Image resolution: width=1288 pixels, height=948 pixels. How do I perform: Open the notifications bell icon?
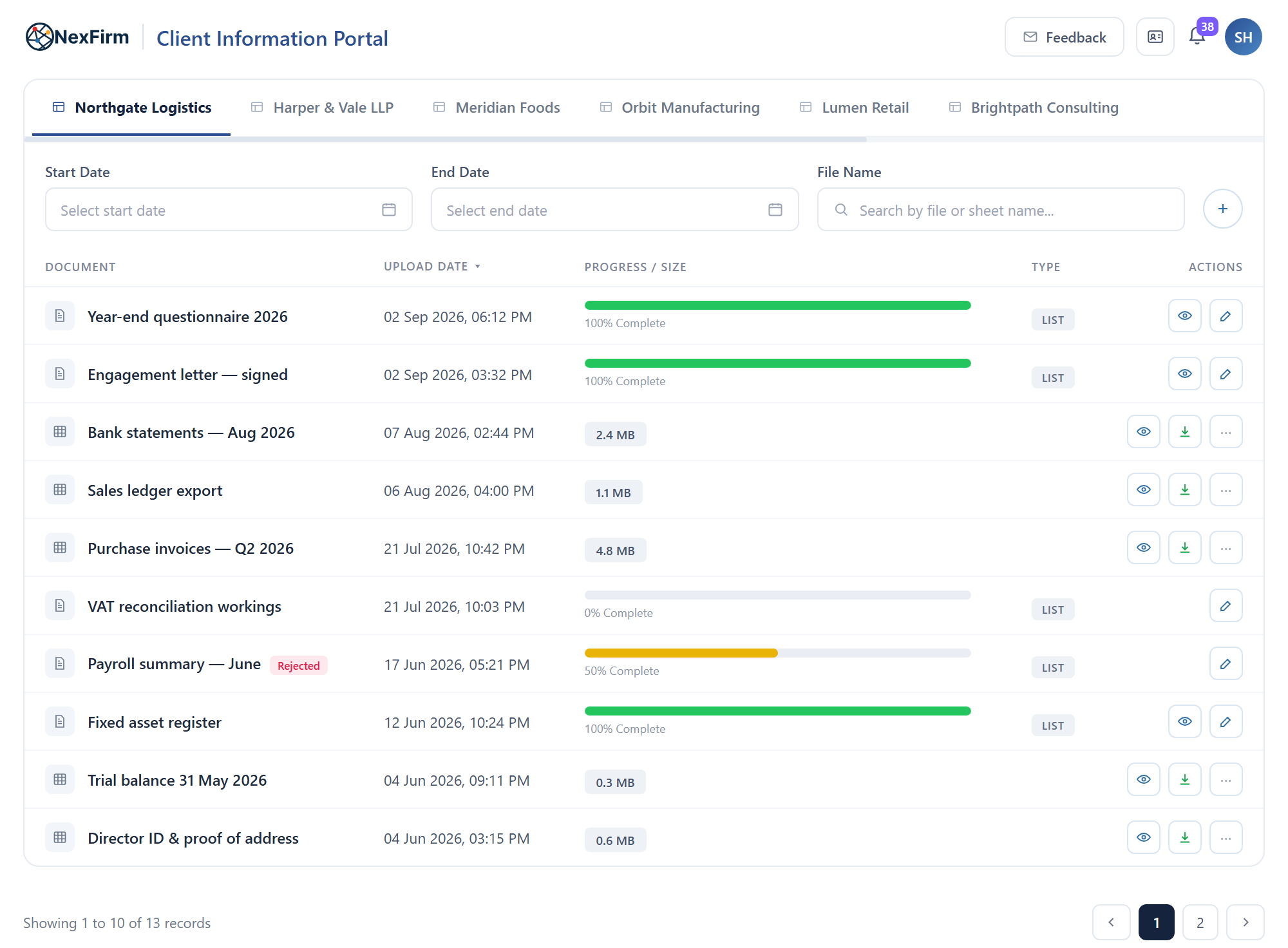(x=1197, y=37)
